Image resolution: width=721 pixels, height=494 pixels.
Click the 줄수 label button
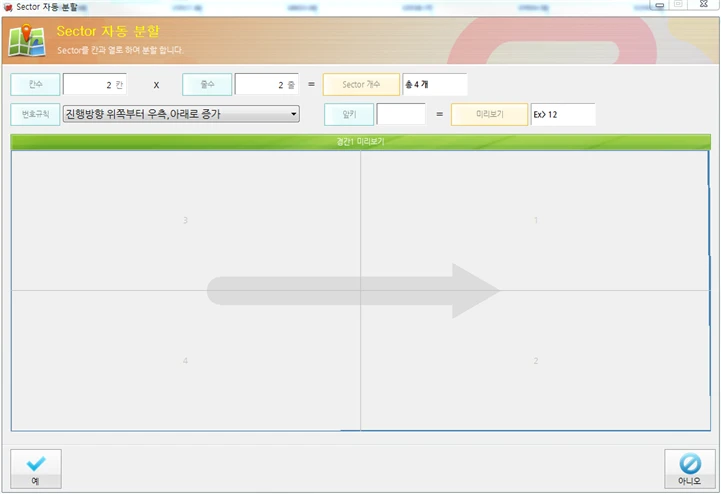207,85
